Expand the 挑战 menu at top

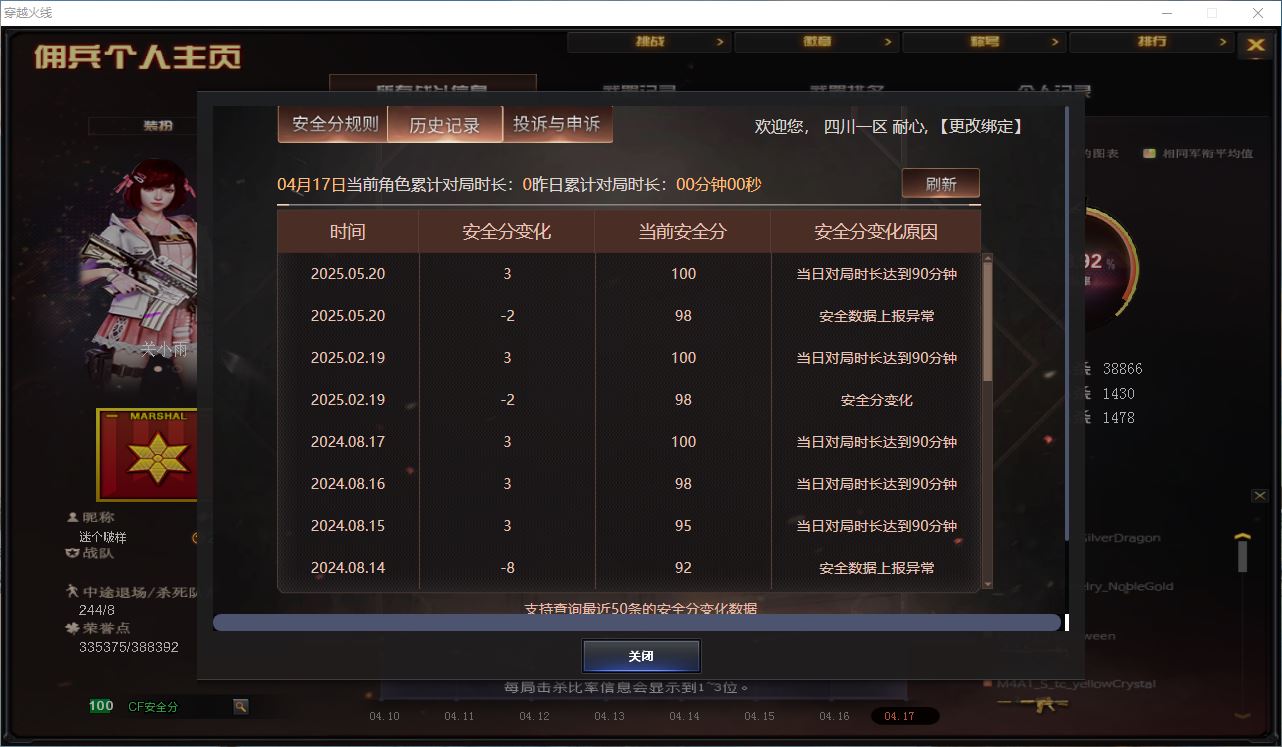pyautogui.click(x=649, y=42)
